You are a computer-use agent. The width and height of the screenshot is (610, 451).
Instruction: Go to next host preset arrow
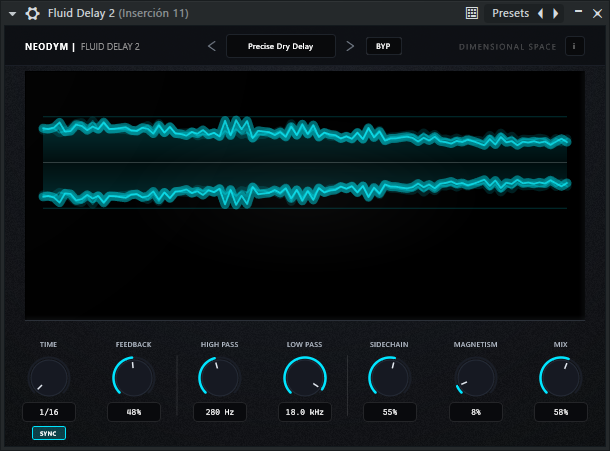556,14
